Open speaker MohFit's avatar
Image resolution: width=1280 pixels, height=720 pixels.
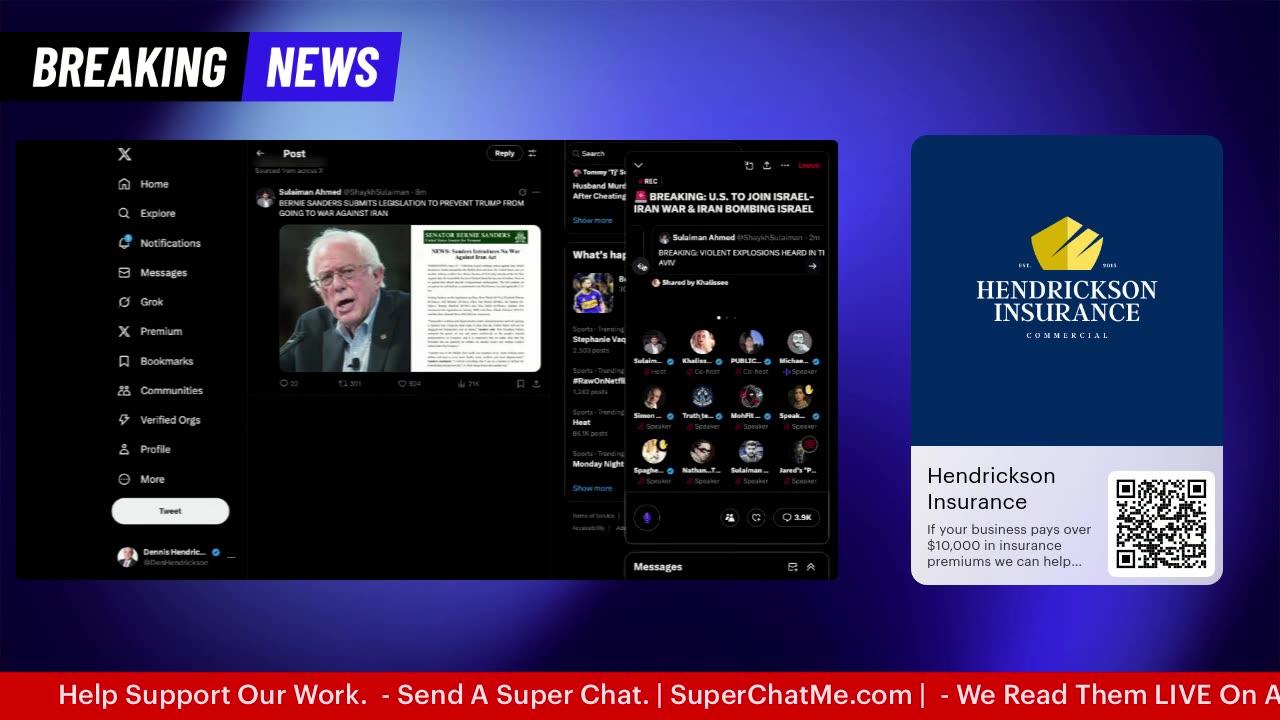751,397
